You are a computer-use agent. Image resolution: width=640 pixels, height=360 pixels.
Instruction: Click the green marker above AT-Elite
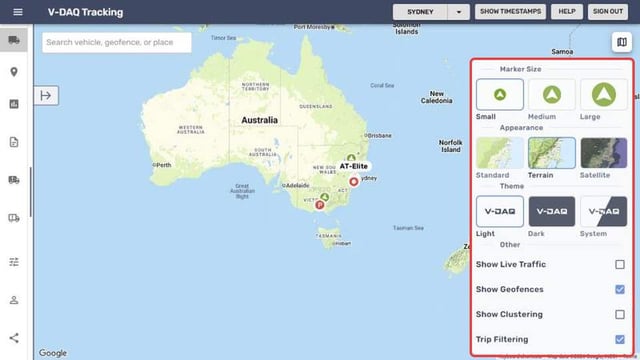351,158
